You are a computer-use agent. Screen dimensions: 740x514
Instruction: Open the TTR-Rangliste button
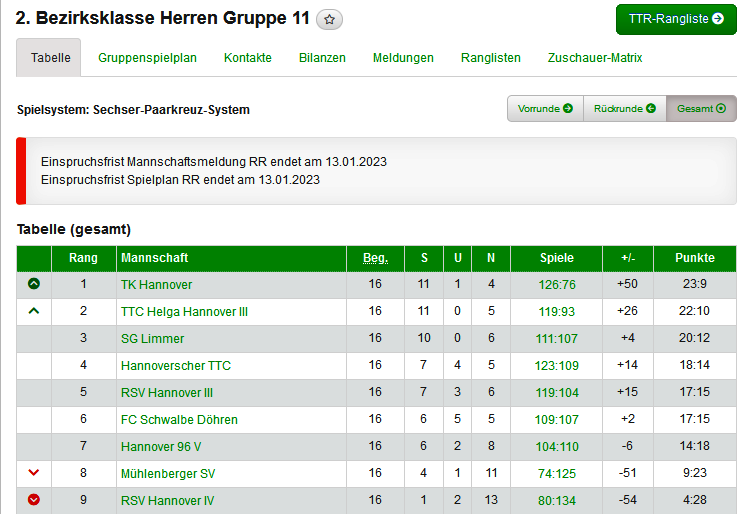(676, 19)
